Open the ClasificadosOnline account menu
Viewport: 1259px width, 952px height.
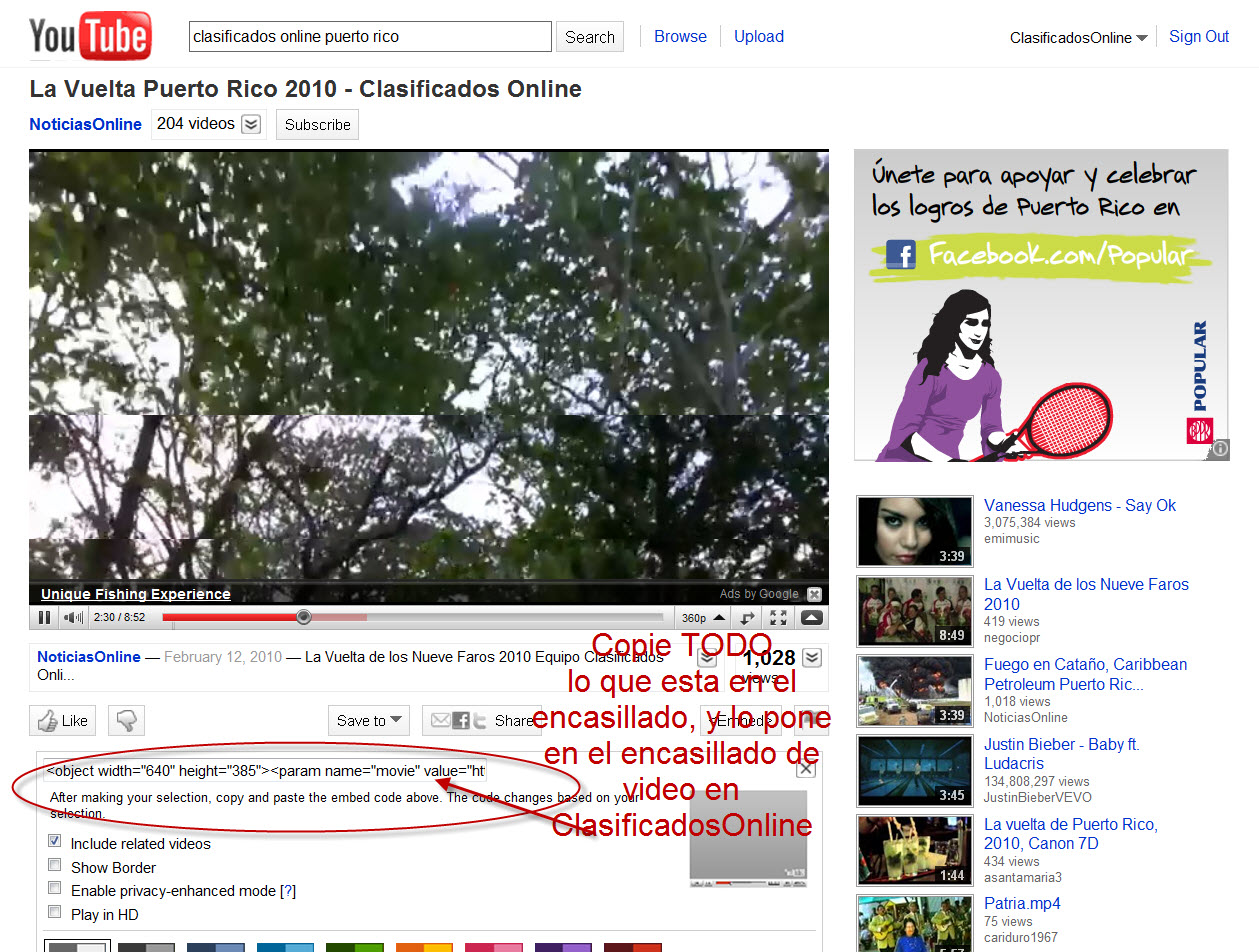click(x=1078, y=38)
